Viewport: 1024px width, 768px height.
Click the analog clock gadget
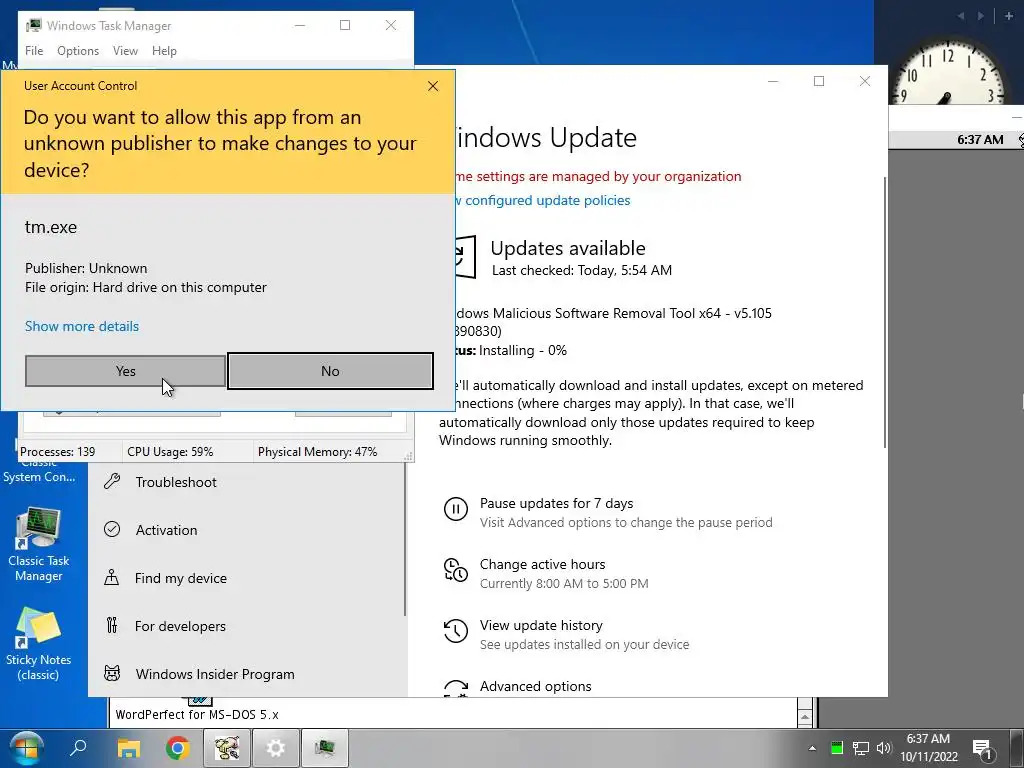[x=947, y=72]
